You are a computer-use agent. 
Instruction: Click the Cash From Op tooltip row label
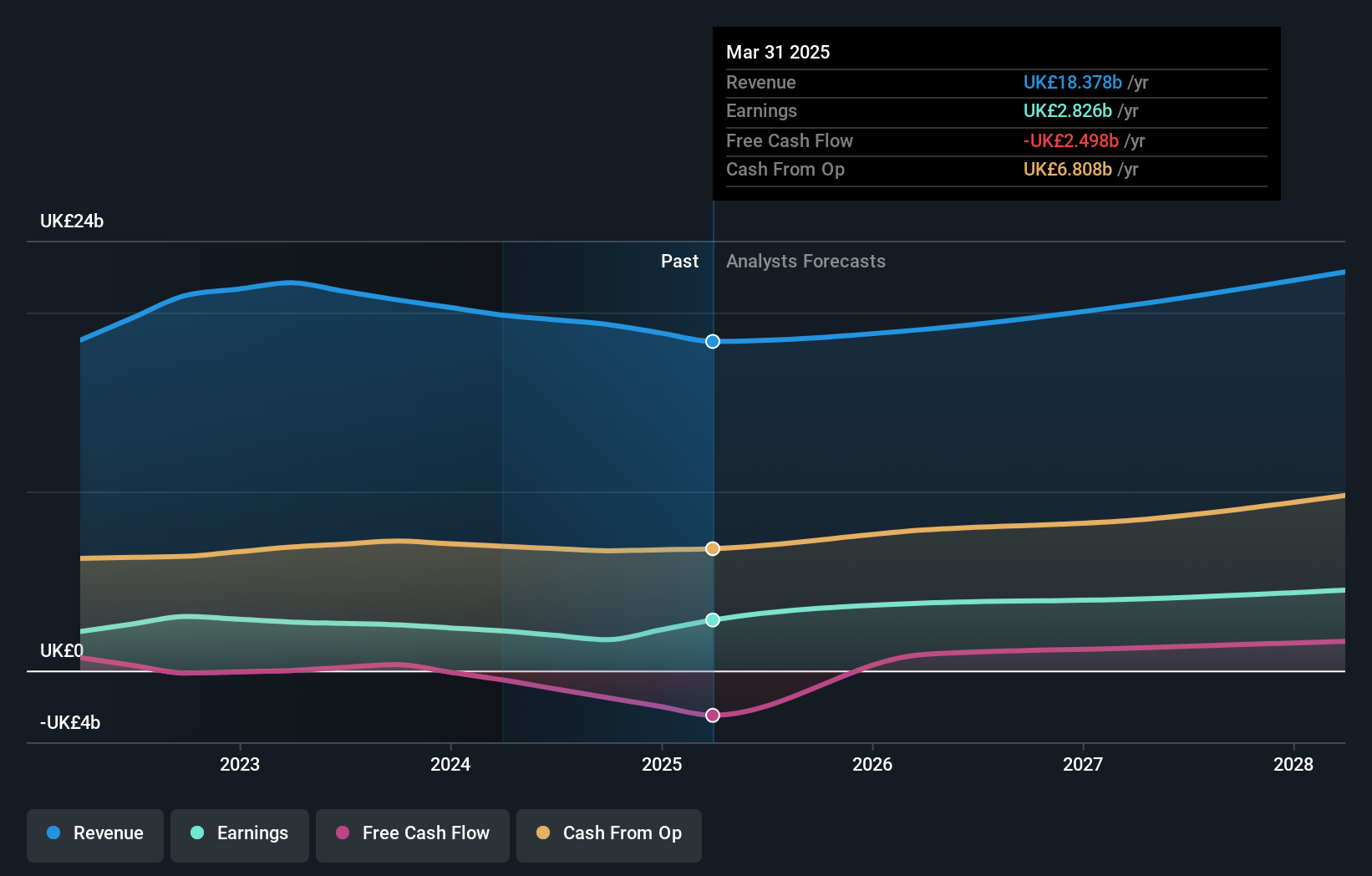pyautogui.click(x=785, y=169)
